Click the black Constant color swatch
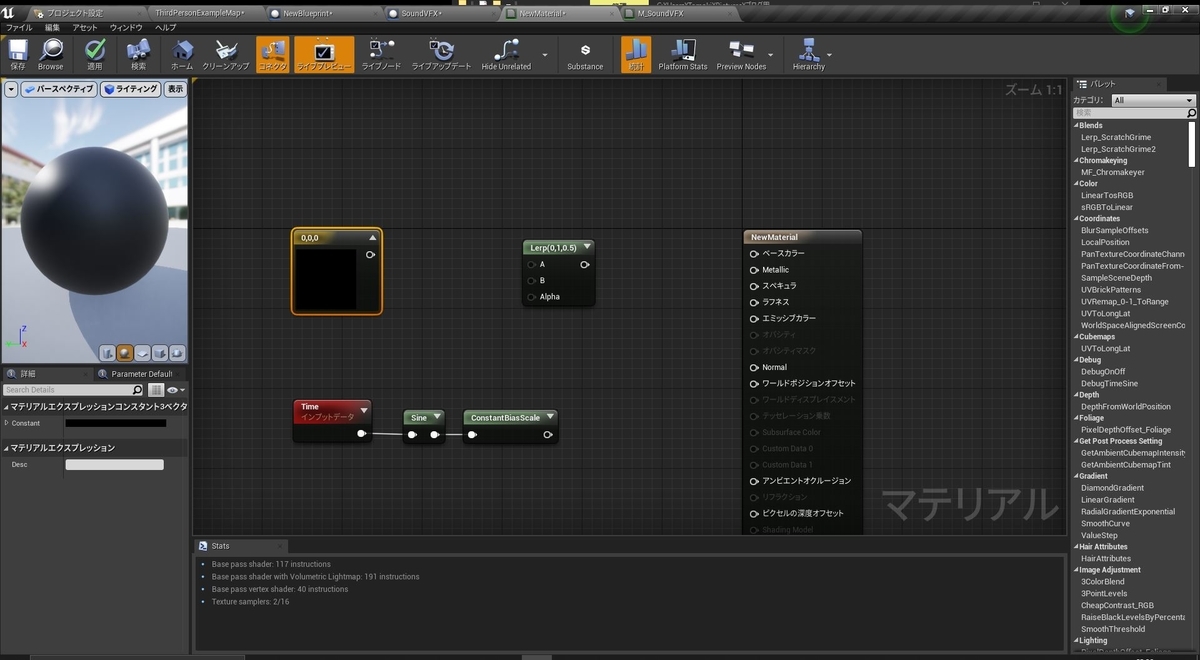 (114, 423)
